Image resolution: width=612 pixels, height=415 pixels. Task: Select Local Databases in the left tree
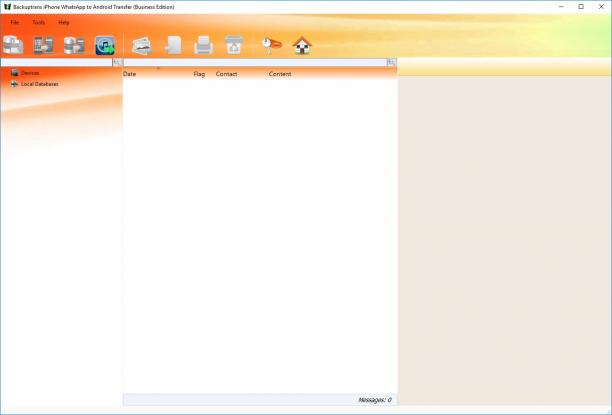pos(40,84)
